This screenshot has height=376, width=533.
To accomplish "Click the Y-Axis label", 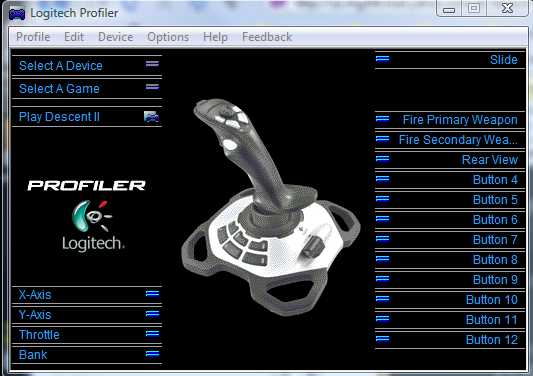I will 35,314.
